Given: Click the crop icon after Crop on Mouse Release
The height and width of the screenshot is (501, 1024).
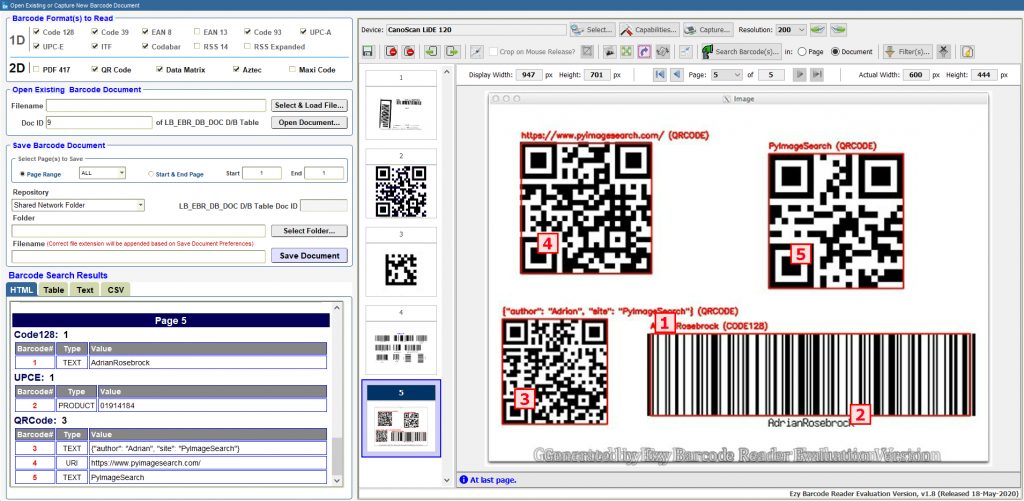Looking at the screenshot, I should click(x=587, y=52).
